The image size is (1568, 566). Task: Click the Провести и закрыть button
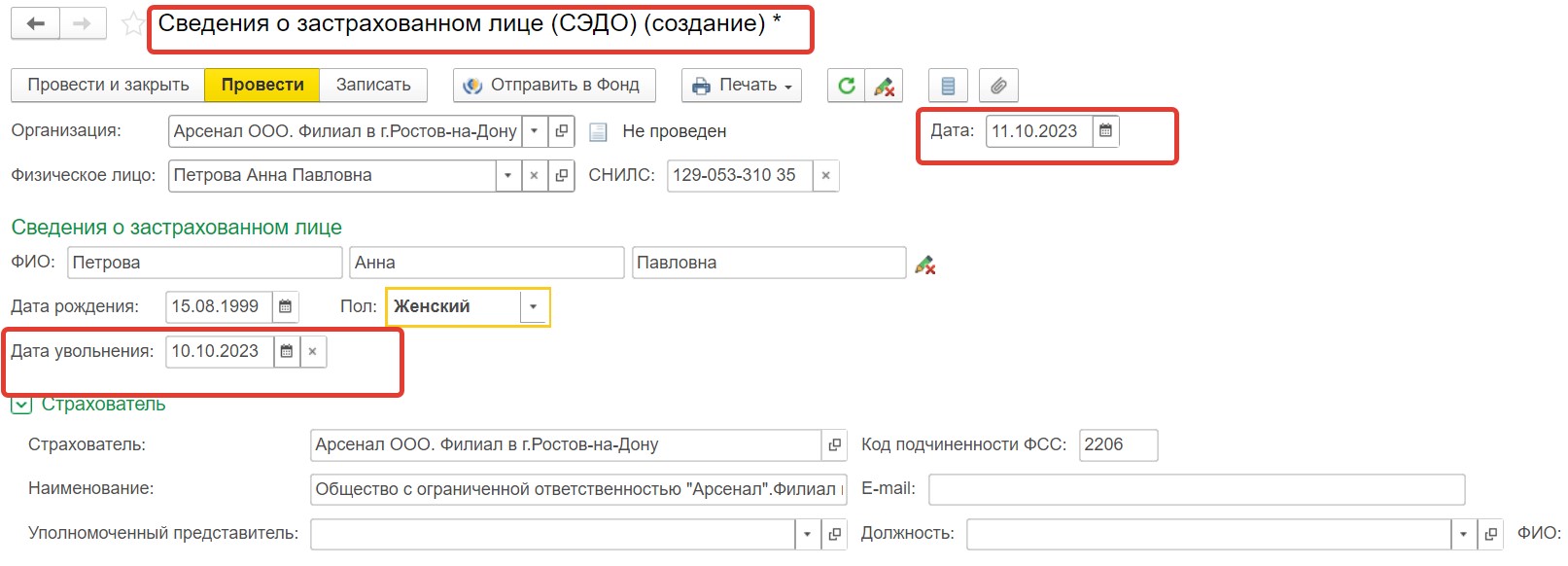108,86
